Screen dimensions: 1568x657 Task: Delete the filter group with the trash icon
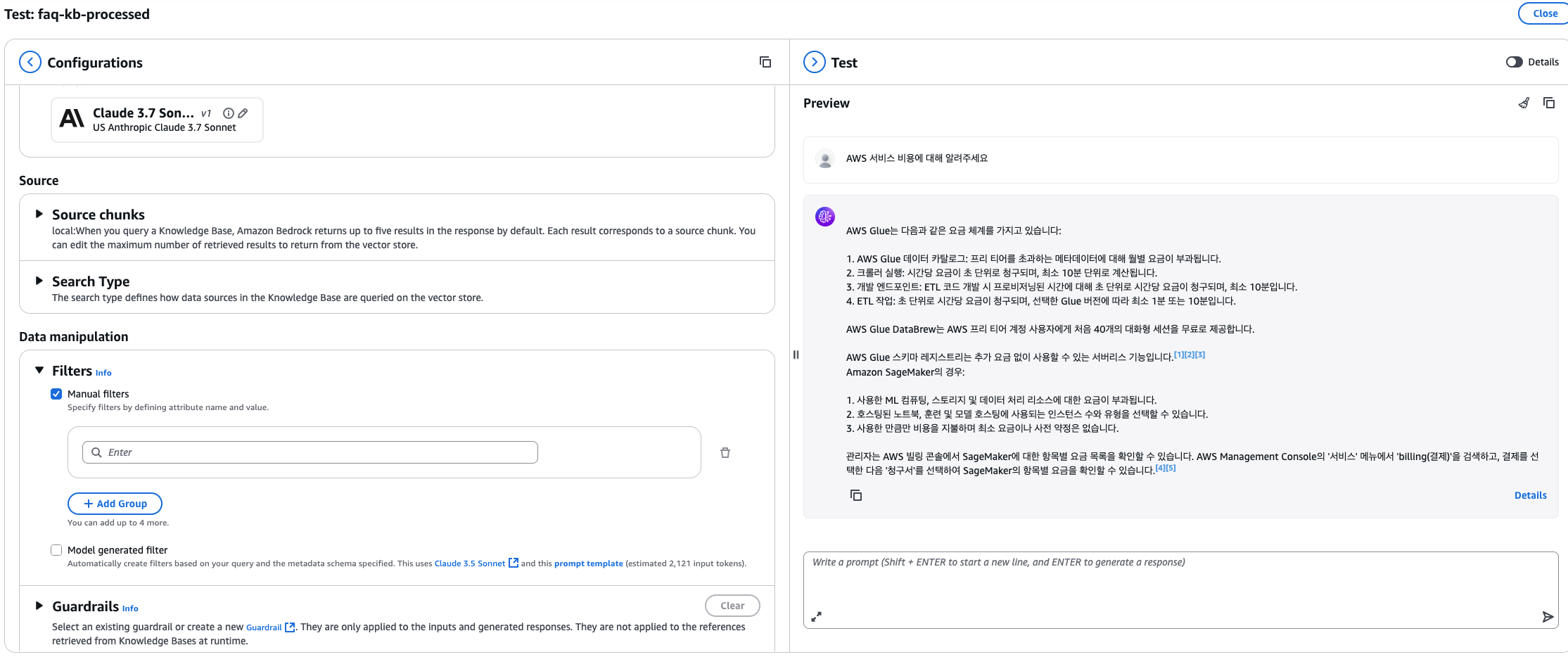tap(725, 452)
